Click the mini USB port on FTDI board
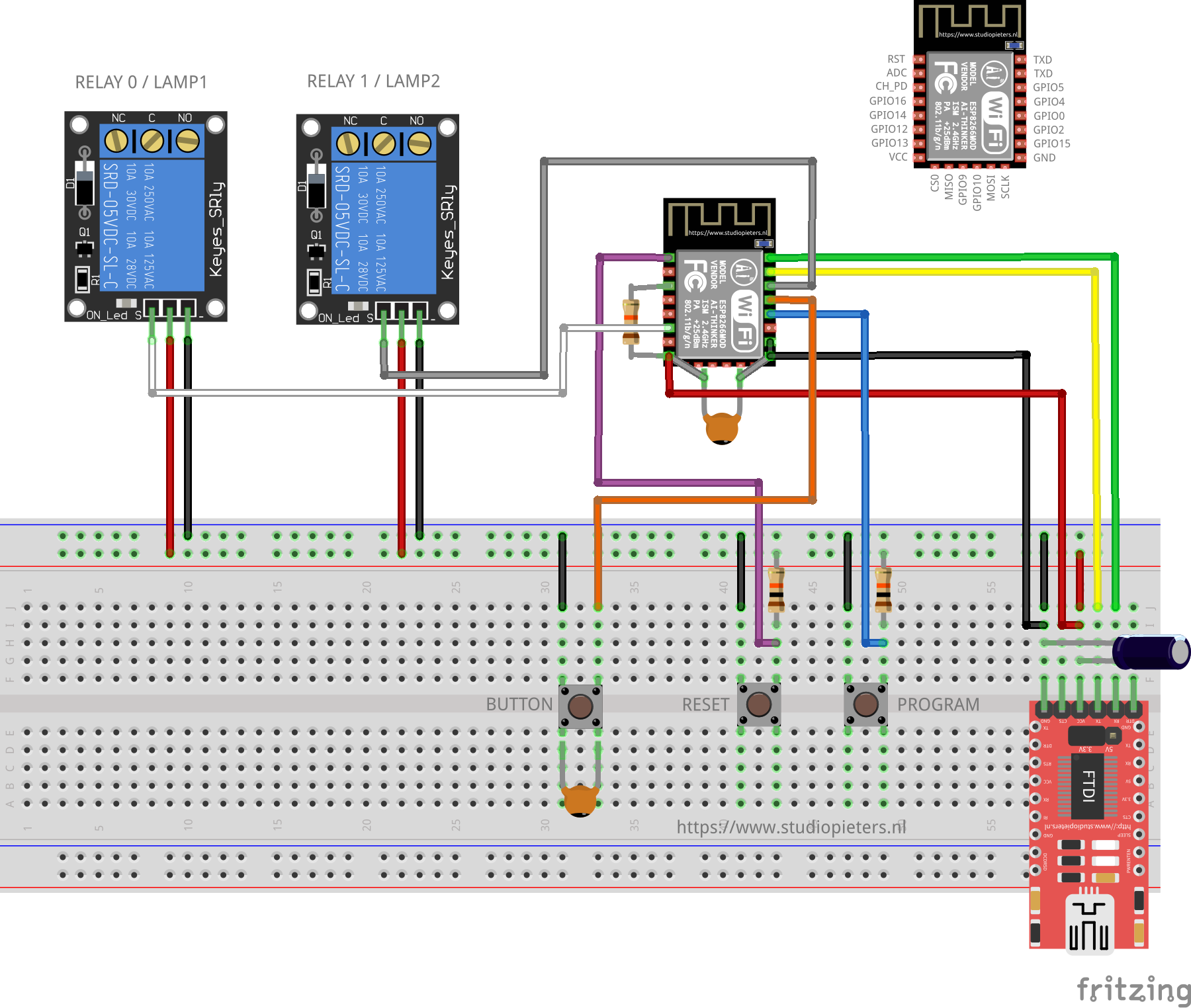The image size is (1191, 1008). tap(1089, 924)
